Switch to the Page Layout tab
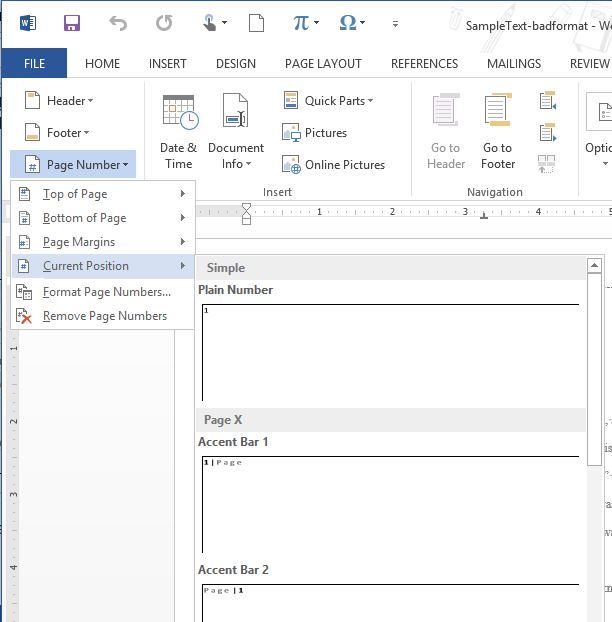The image size is (612, 622). (323, 63)
